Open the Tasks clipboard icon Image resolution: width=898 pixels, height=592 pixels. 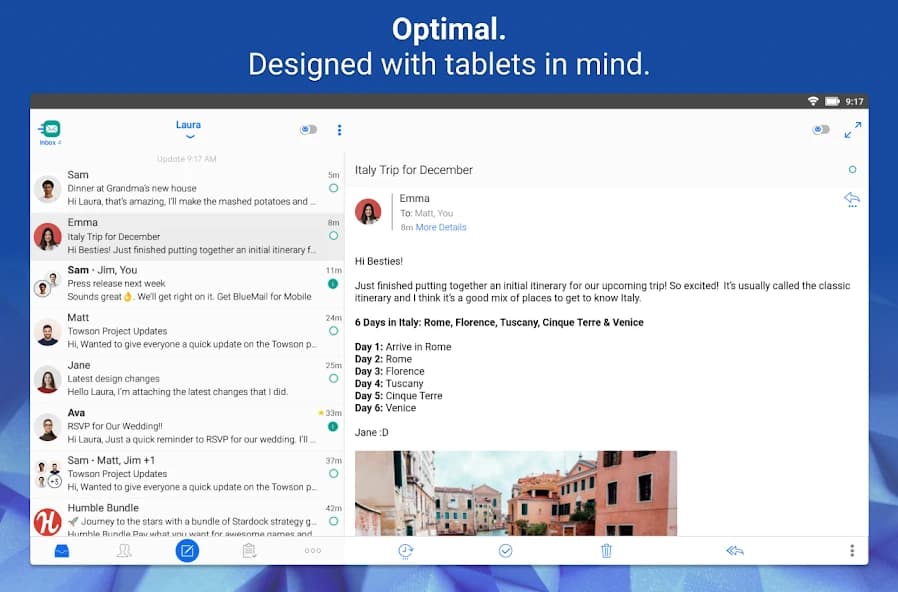249,551
